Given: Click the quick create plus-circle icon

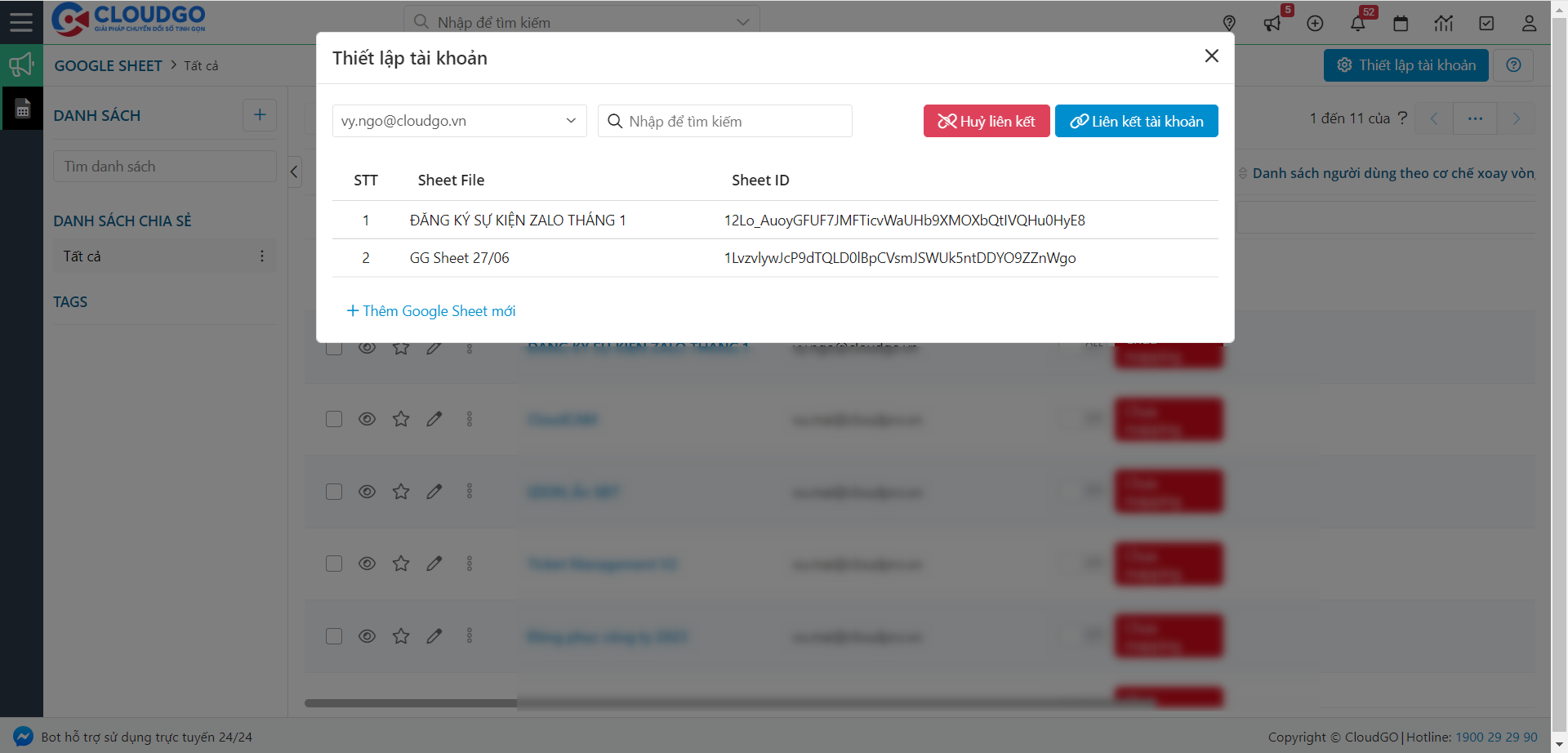Looking at the screenshot, I should tap(1315, 23).
